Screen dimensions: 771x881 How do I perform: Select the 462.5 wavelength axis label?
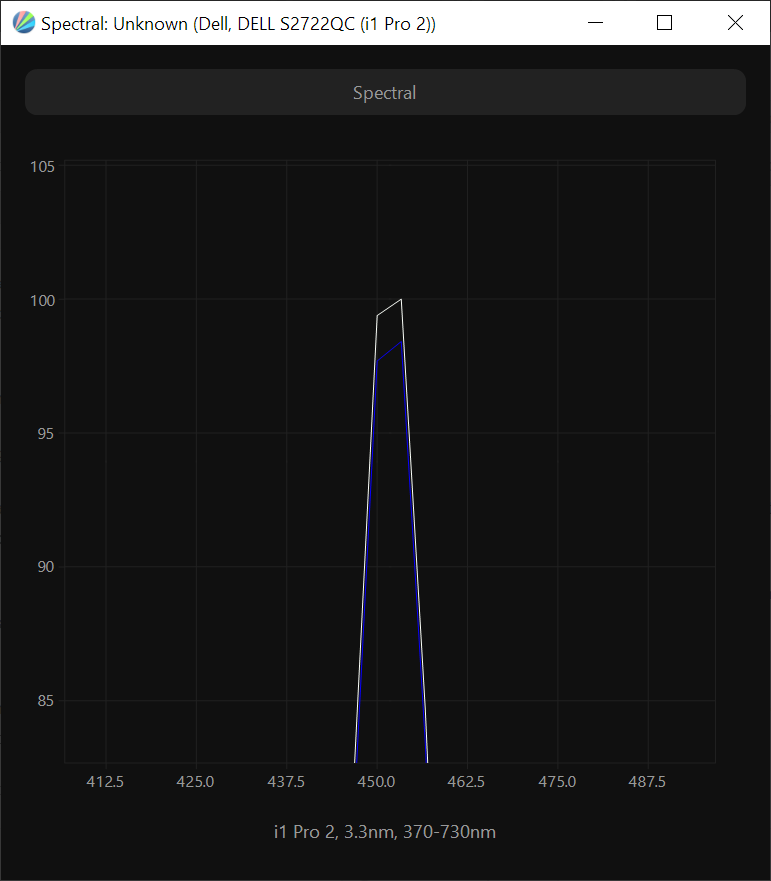pyautogui.click(x=467, y=781)
